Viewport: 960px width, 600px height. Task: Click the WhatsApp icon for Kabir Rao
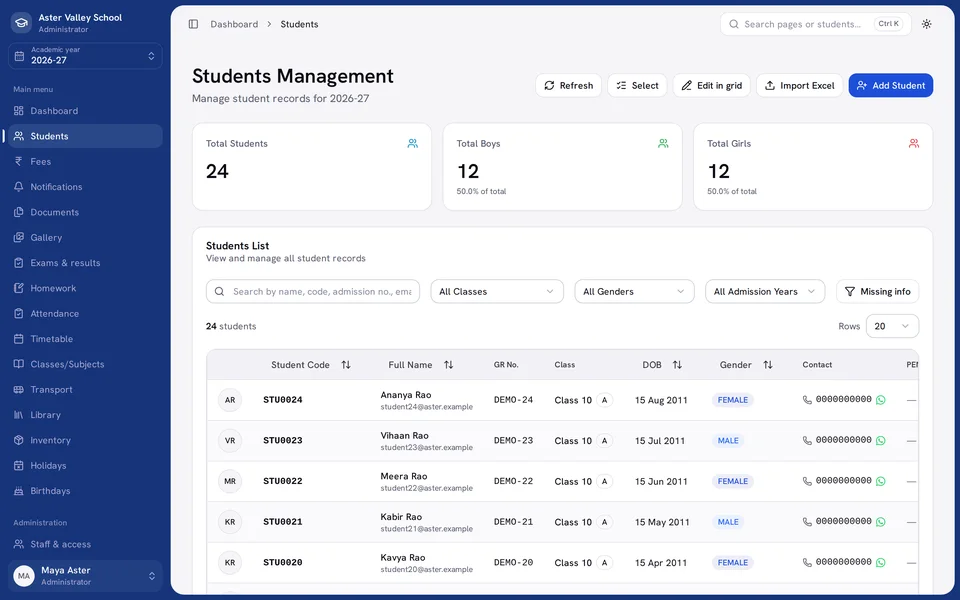pos(880,522)
